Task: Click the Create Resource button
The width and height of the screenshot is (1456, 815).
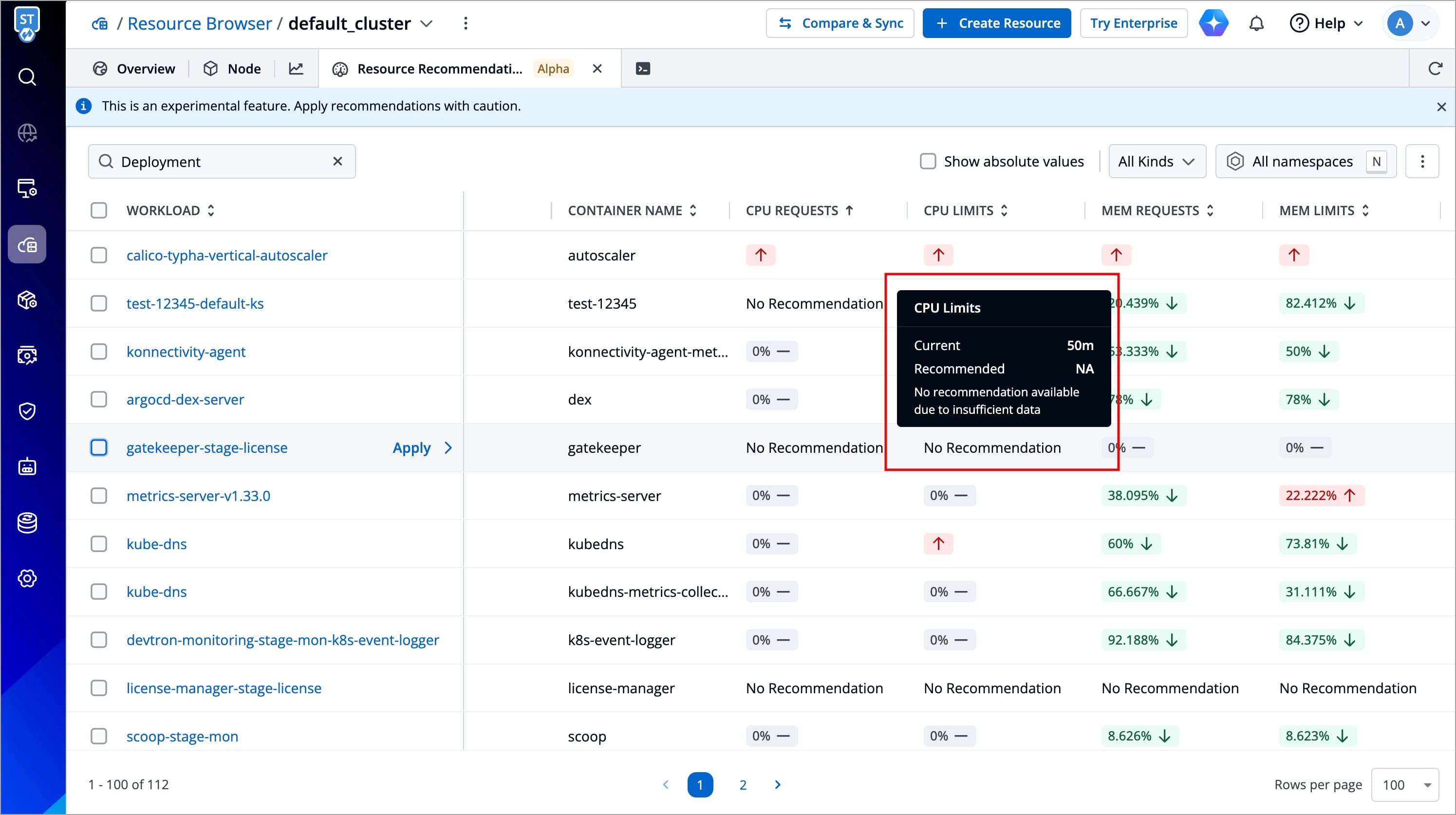Action: coord(996,24)
